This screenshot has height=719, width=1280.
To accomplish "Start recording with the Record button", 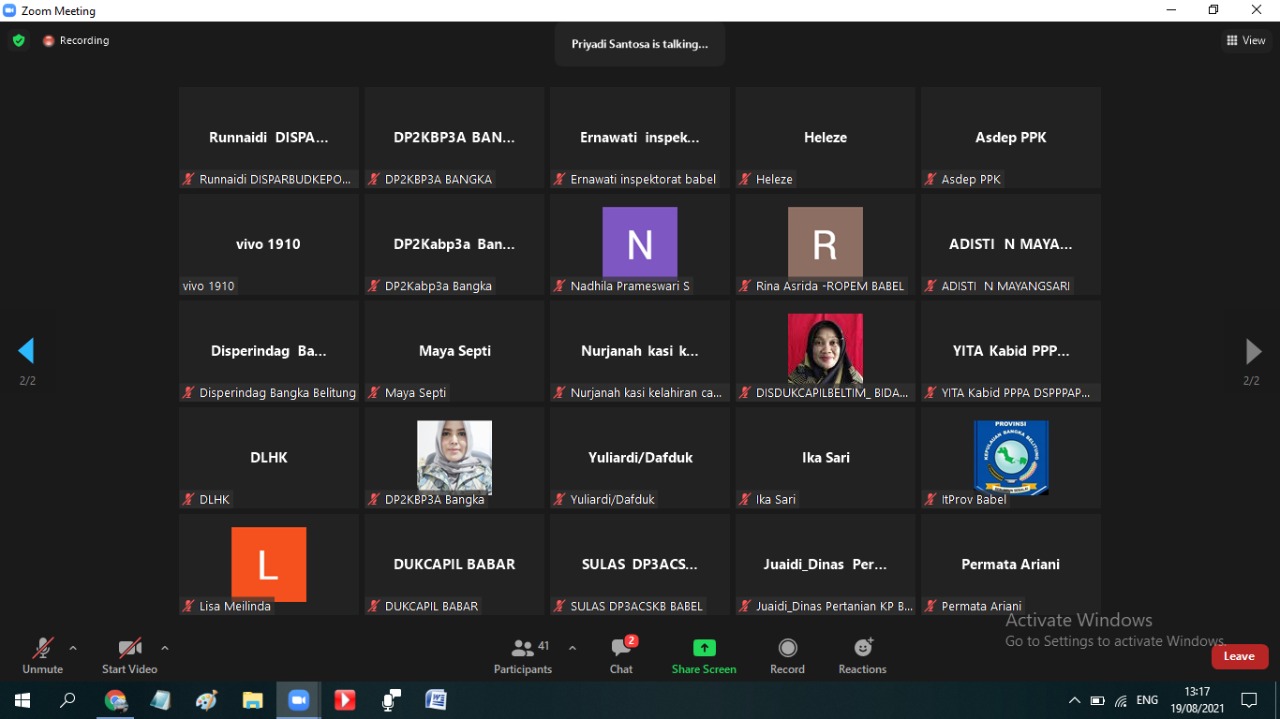I will 787,655.
